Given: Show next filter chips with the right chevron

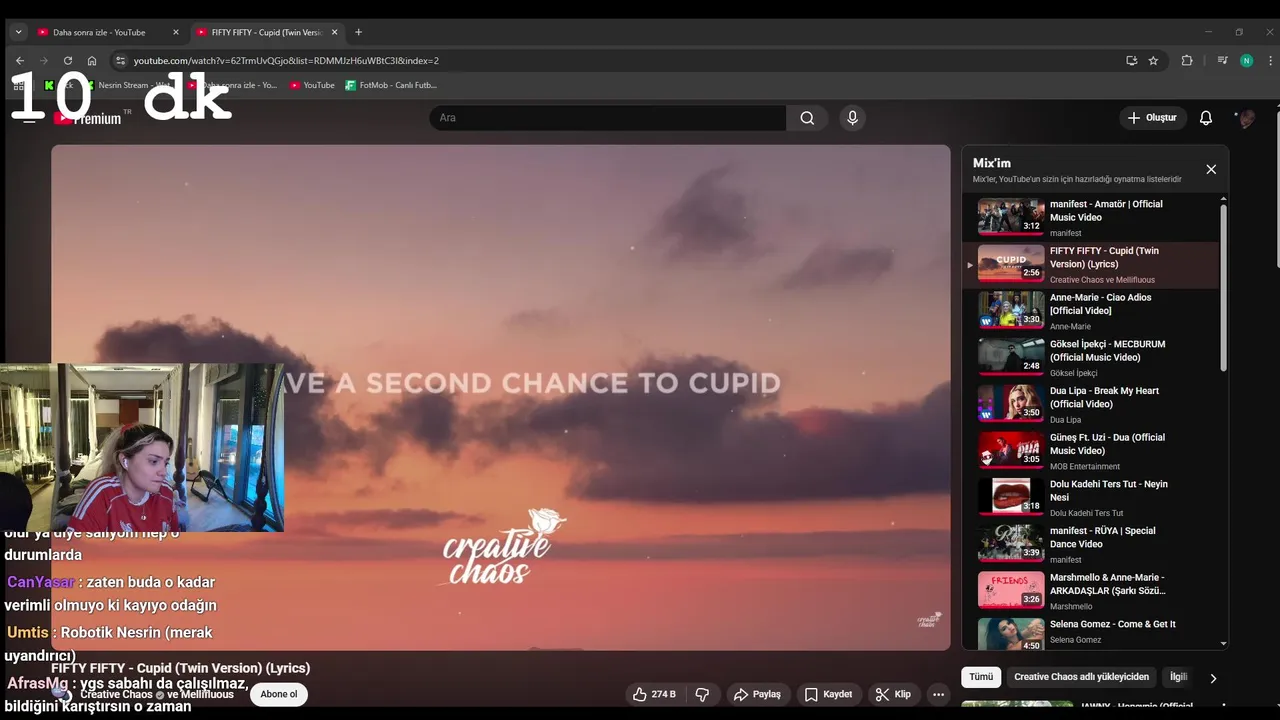Looking at the screenshot, I should (1213, 678).
